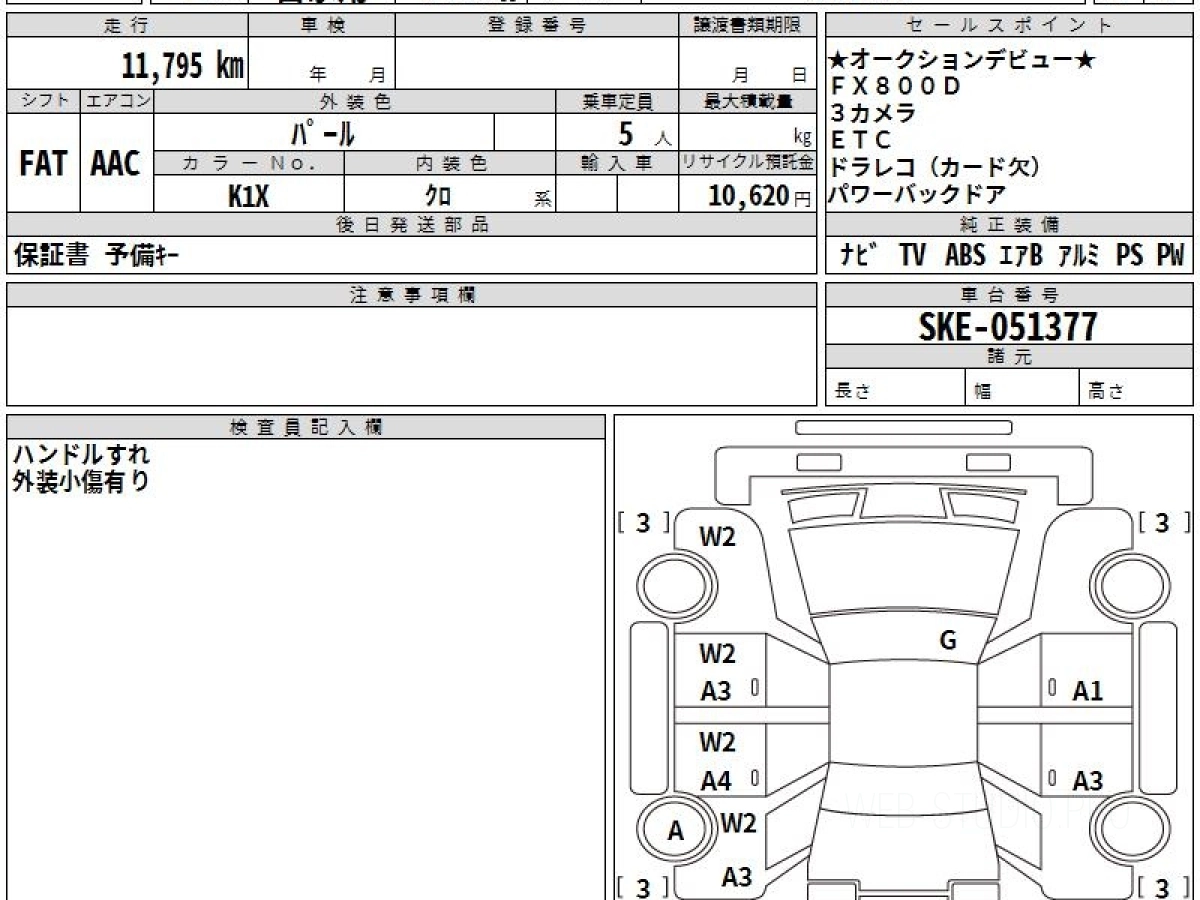Select the K1X color number value

tap(248, 196)
